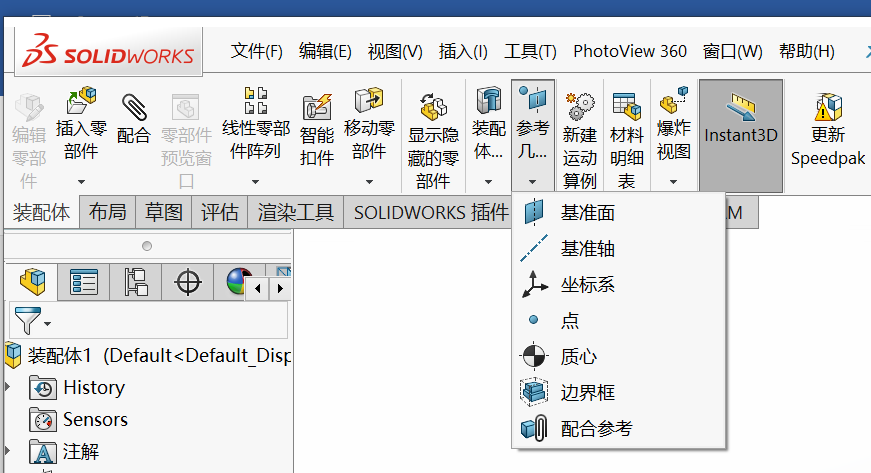Click the panel splitter circle handle
Viewport: 871px width, 473px height.
[147, 246]
